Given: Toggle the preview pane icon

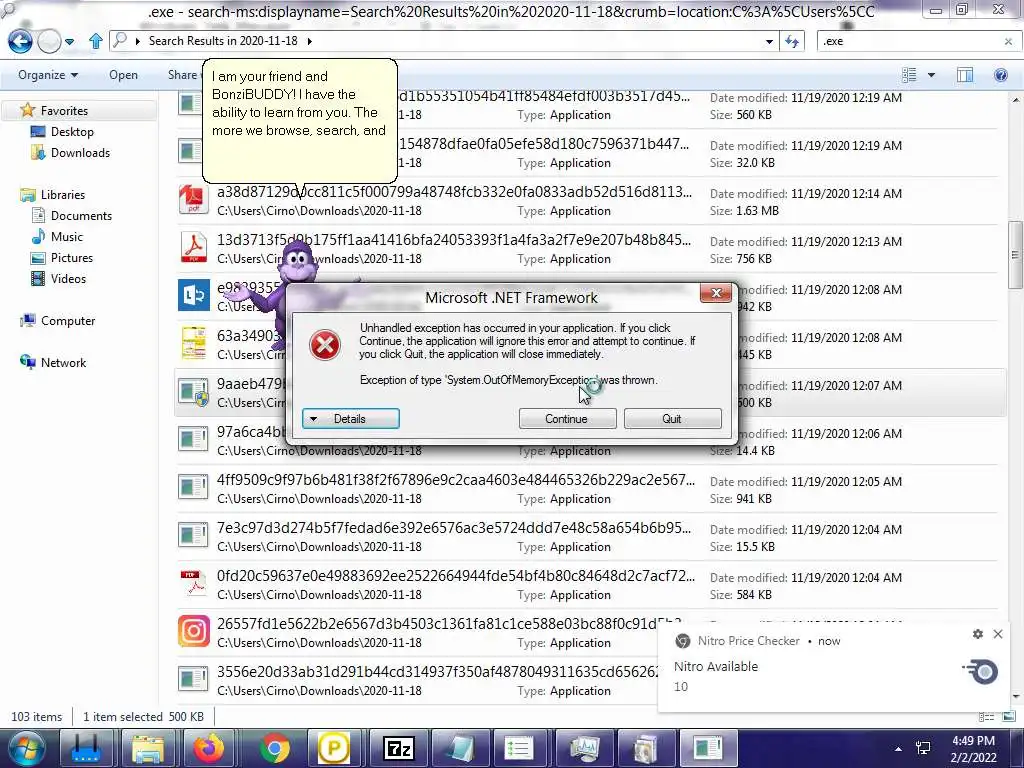Looking at the screenshot, I should click(965, 75).
